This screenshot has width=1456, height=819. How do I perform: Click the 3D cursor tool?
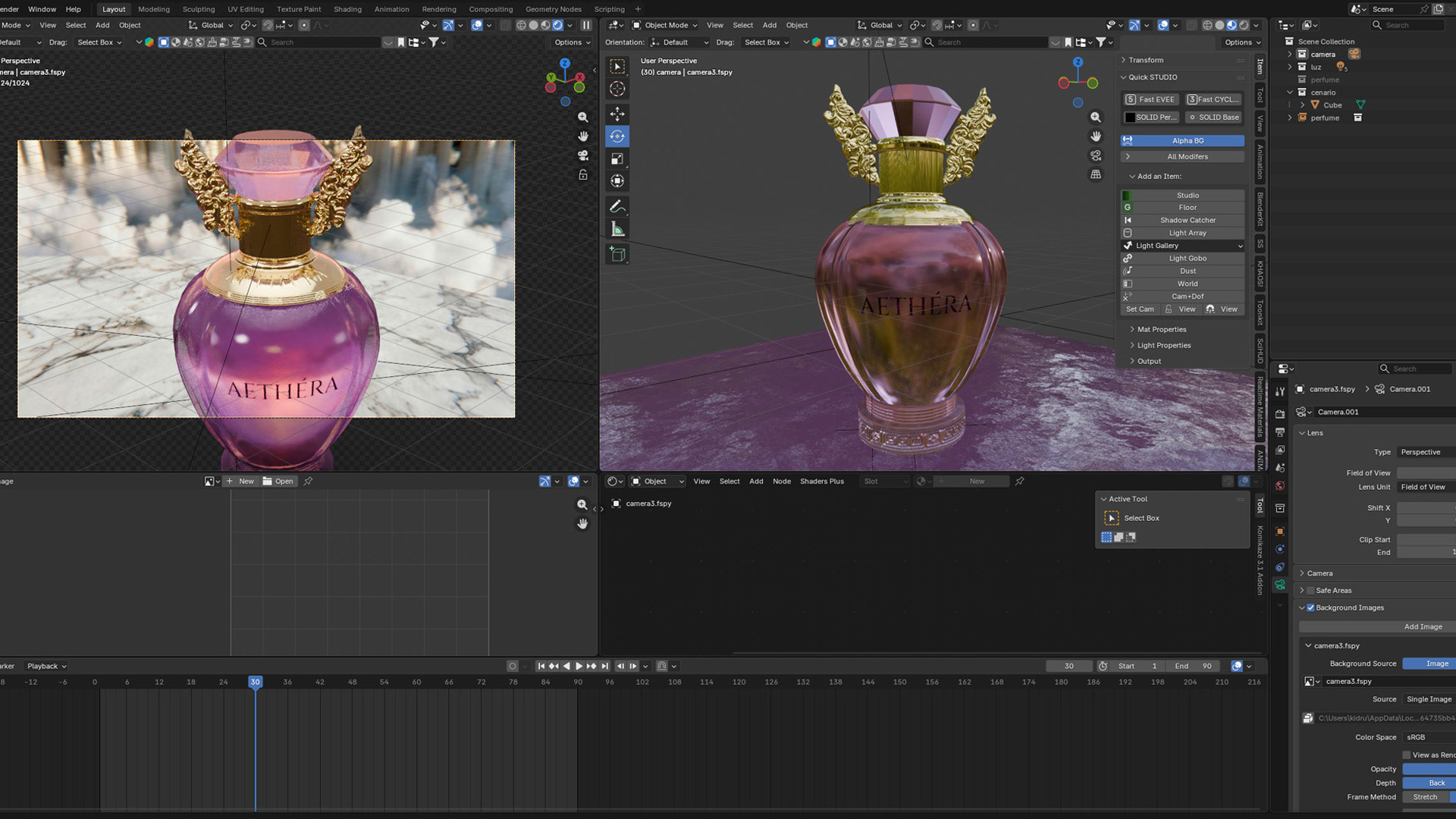617,89
